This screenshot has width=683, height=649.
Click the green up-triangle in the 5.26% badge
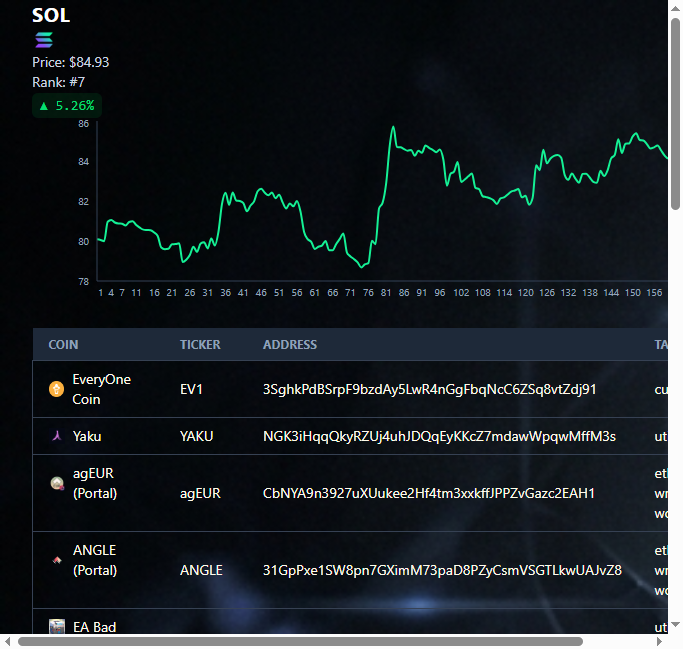coord(44,106)
